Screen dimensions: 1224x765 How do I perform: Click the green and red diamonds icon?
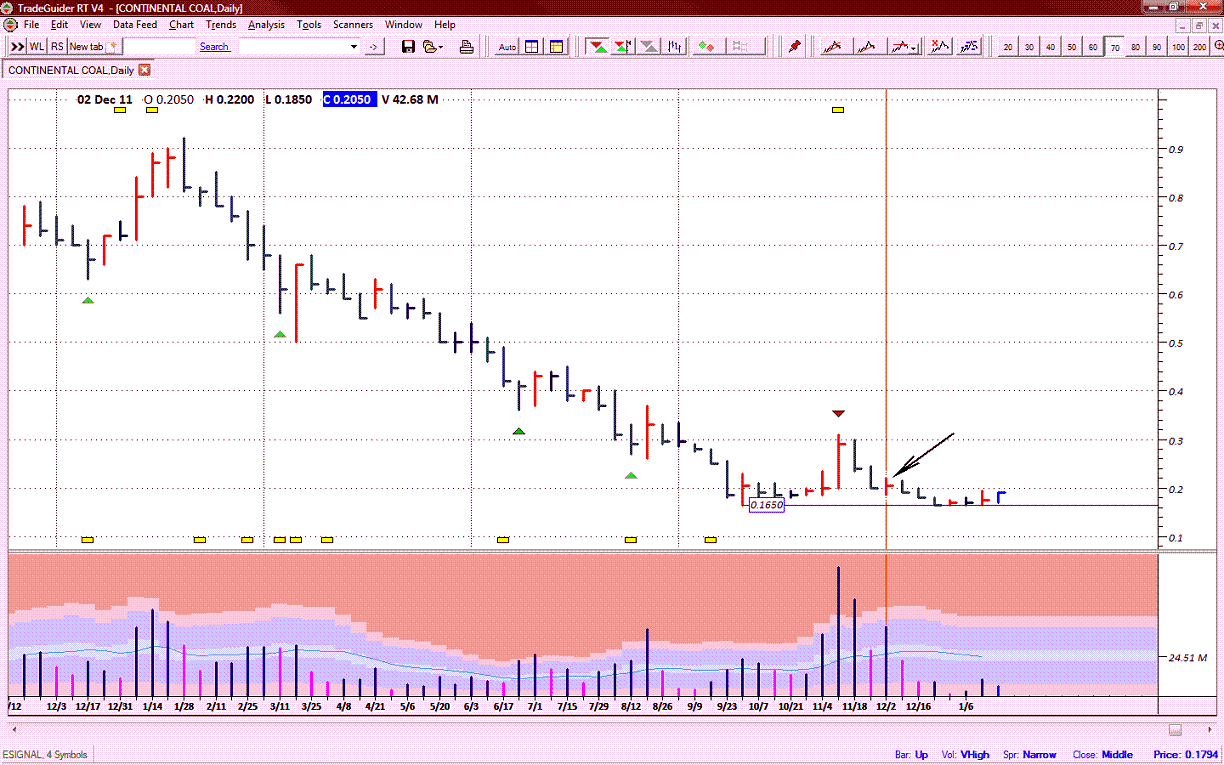pyautogui.click(x=707, y=46)
